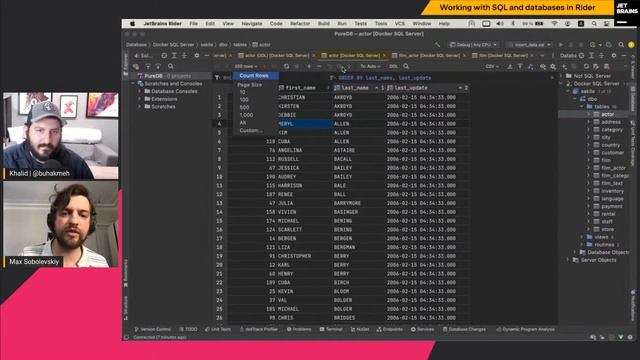Close the actor [Docker SQL Server] tab
Image resolution: width=640 pixels, height=360 pixels.
point(384,56)
